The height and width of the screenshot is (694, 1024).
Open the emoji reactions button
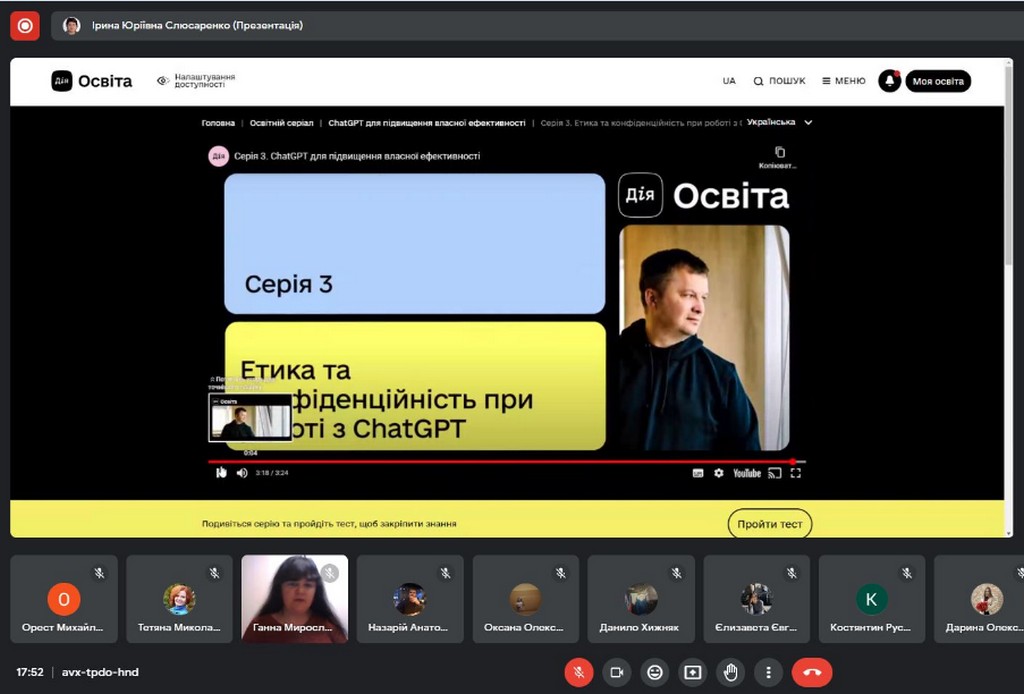click(x=655, y=672)
